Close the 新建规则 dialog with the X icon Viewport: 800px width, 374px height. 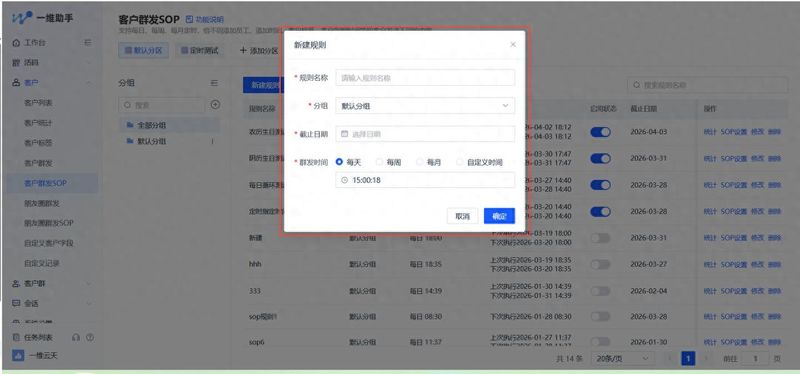pyautogui.click(x=513, y=44)
